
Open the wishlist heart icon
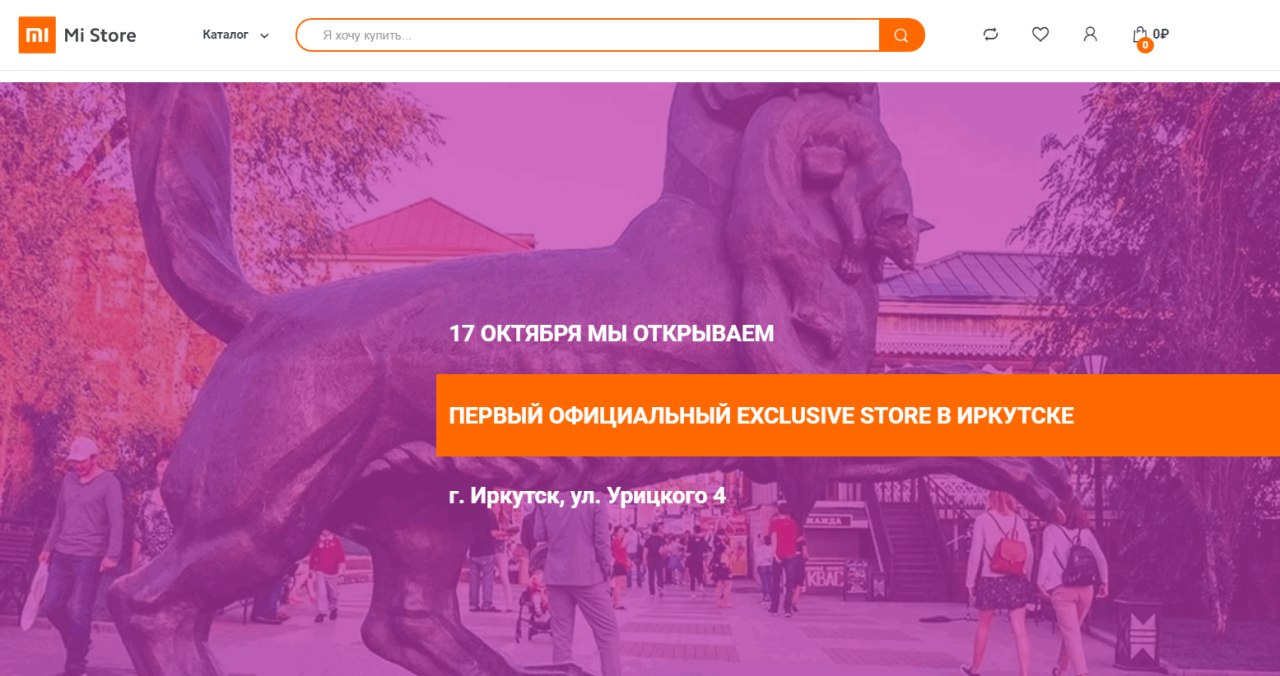(x=1040, y=34)
